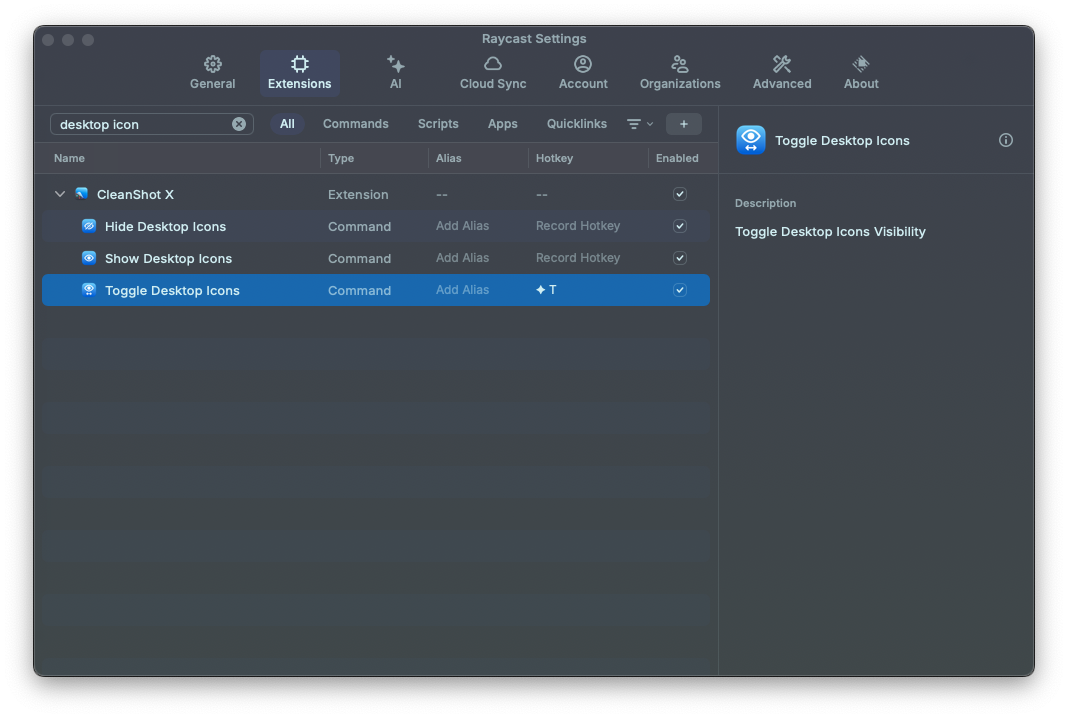Record Hotkey for Show Desktop Icons
Screen dimensions: 1068x718
tap(578, 257)
